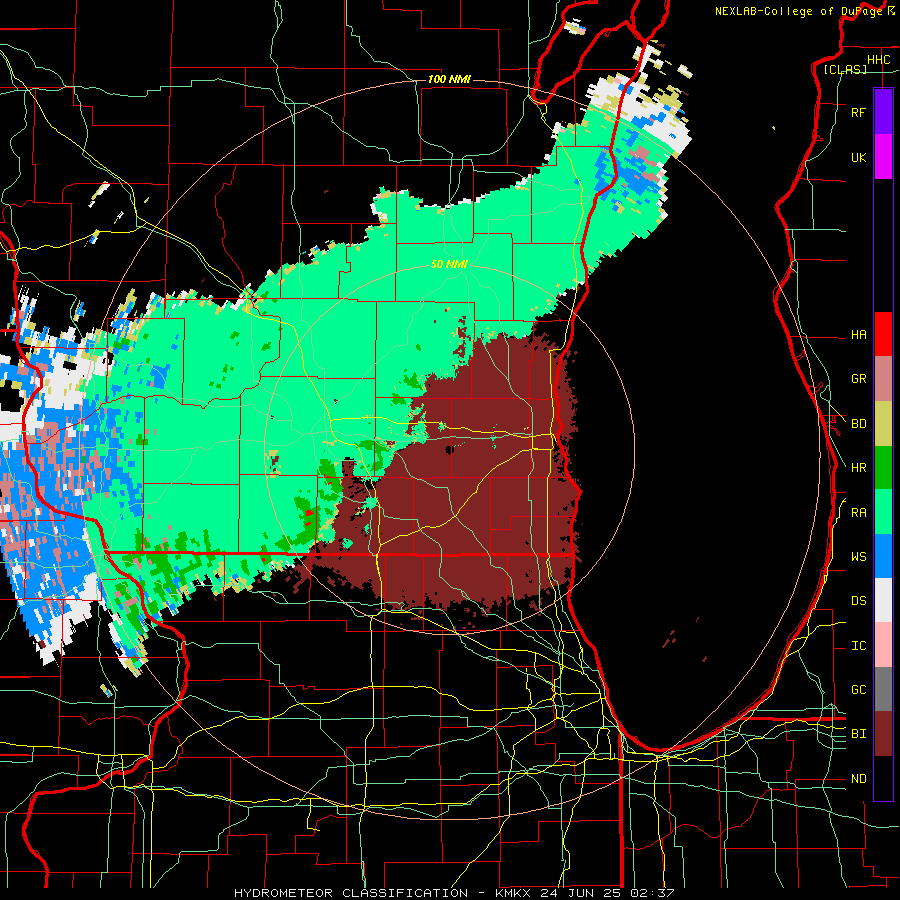Screen dimensions: 900x900
Task: Click the WS blue legend swatch
Action: [883, 556]
